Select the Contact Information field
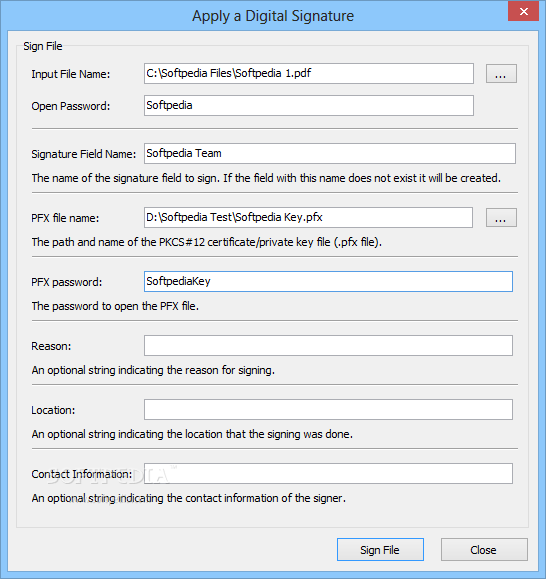The width and height of the screenshot is (546, 579). [x=328, y=473]
